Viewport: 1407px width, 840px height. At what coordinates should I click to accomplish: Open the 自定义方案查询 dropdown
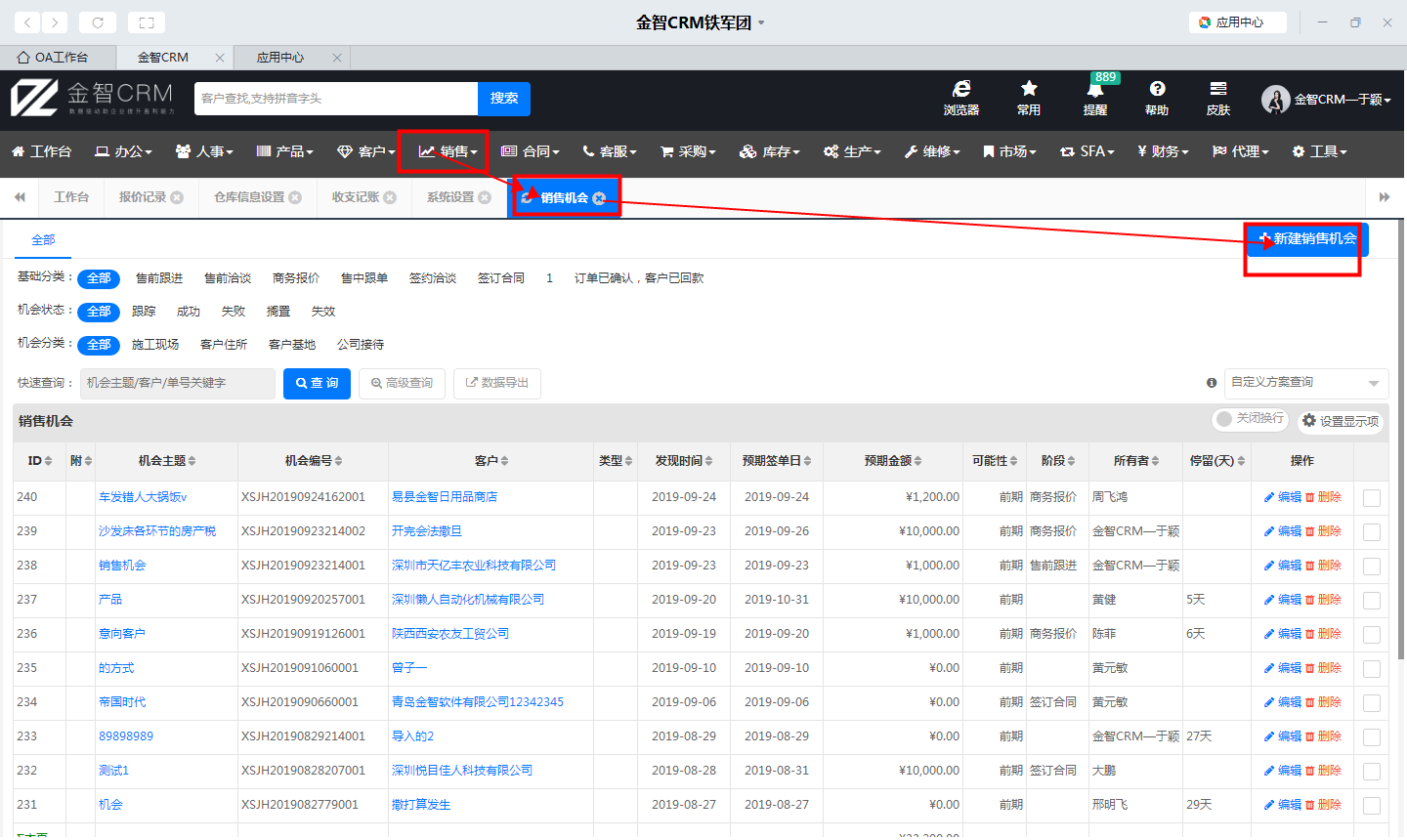click(x=1306, y=383)
